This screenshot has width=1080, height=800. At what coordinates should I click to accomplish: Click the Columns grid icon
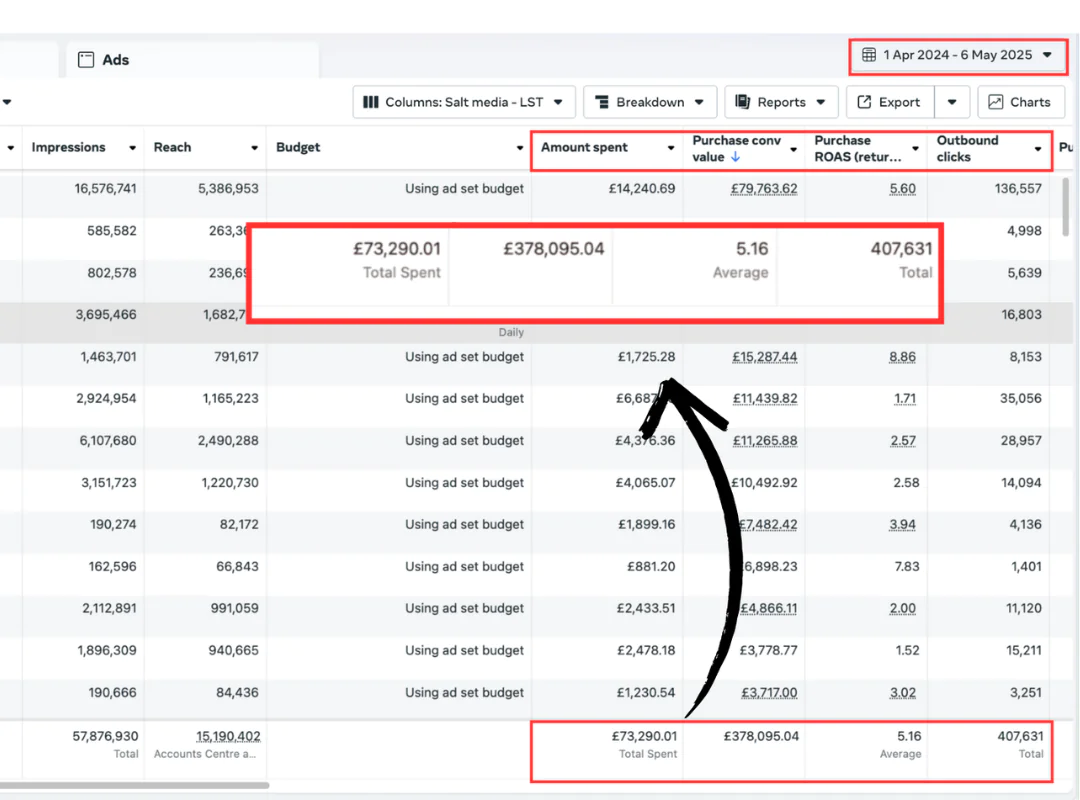370,102
